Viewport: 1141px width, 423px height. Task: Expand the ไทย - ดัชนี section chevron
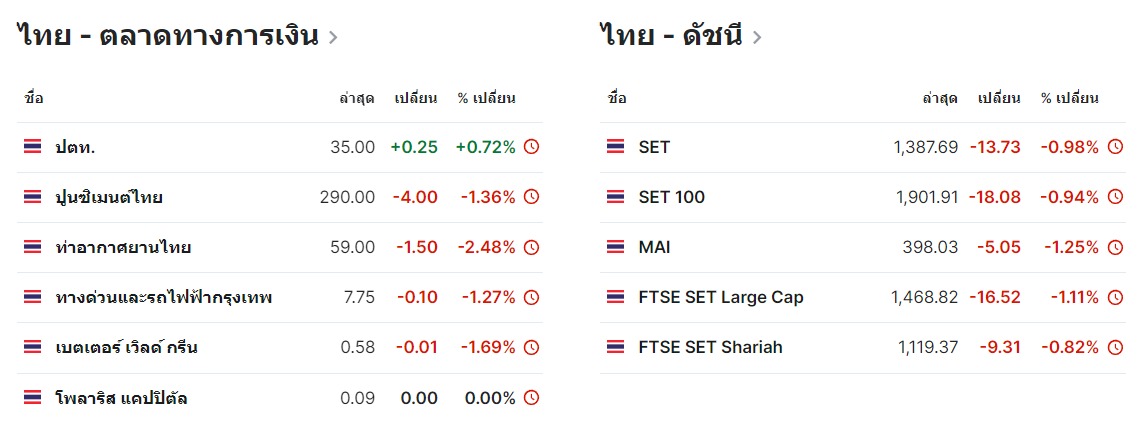[757, 37]
